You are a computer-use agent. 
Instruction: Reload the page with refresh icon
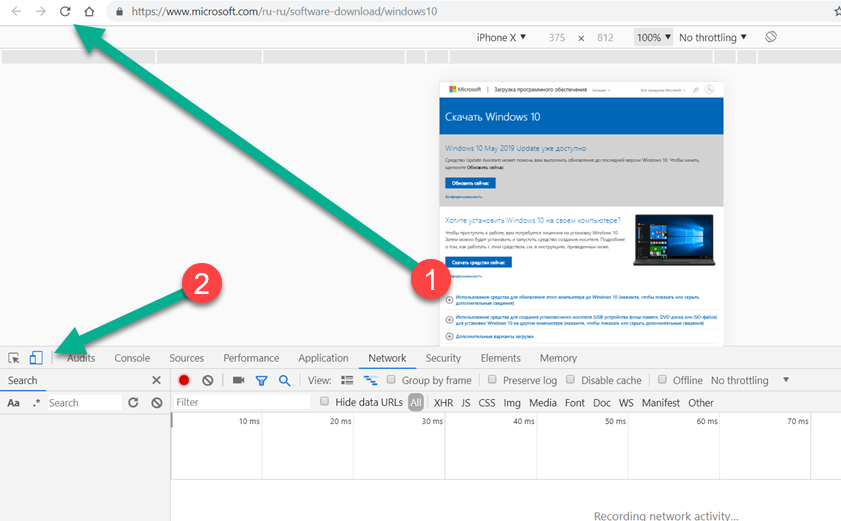pos(65,11)
